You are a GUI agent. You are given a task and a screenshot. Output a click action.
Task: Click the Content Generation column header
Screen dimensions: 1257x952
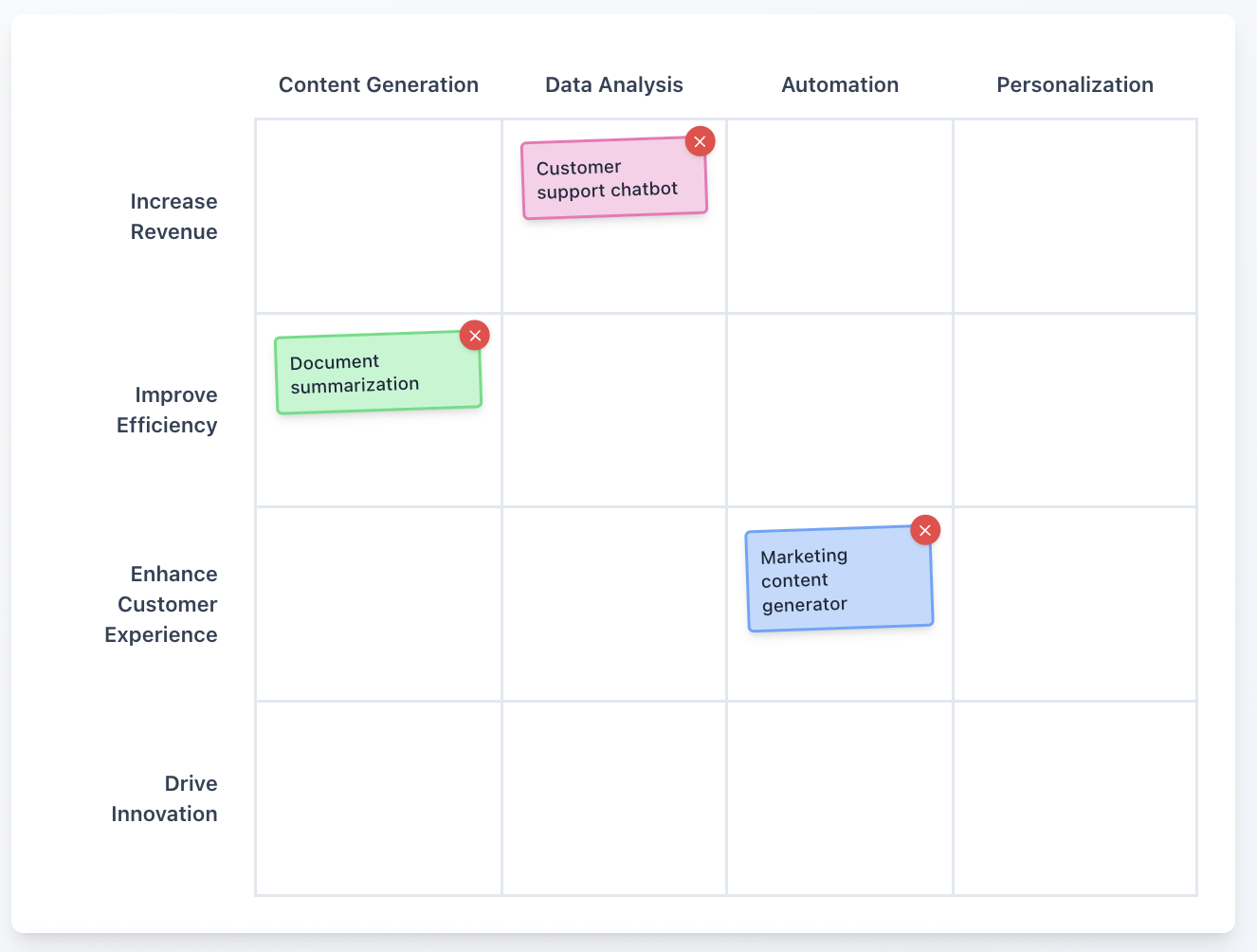click(x=378, y=84)
